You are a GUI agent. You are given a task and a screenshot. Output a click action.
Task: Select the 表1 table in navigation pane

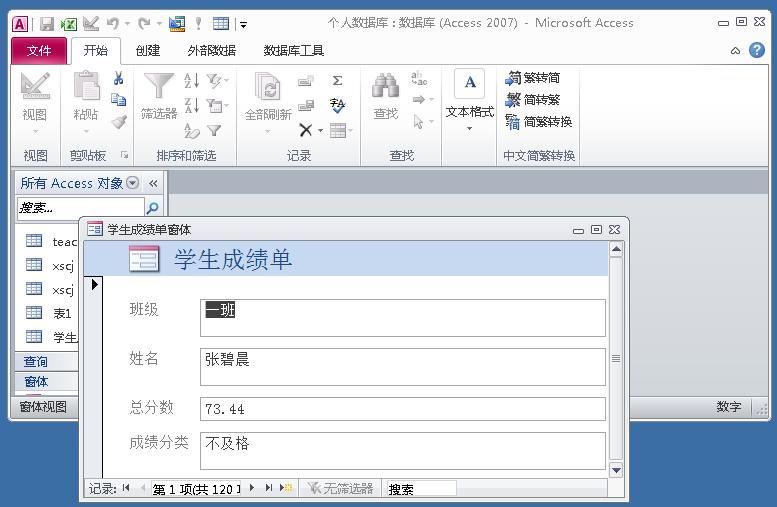pyautogui.click(x=51, y=313)
